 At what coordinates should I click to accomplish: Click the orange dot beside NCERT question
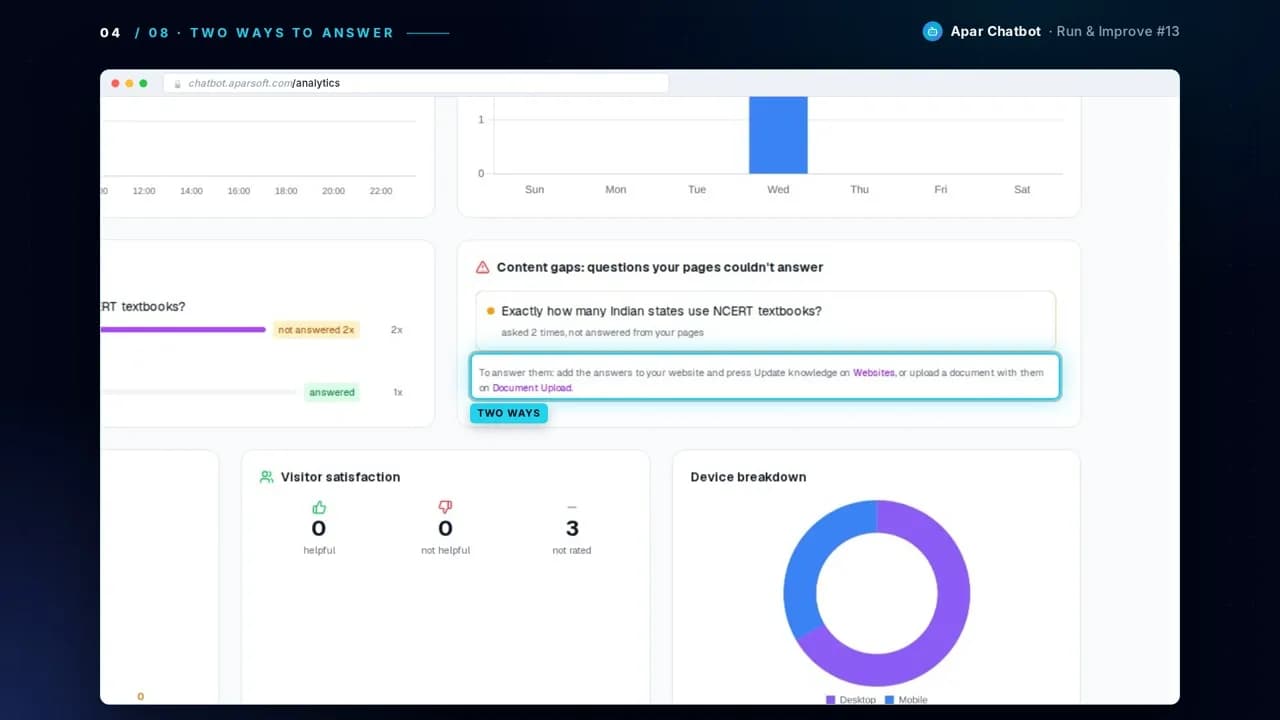click(490, 311)
